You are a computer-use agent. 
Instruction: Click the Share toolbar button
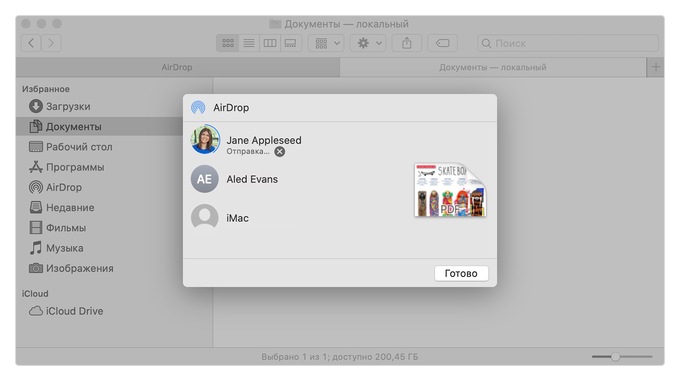click(406, 43)
